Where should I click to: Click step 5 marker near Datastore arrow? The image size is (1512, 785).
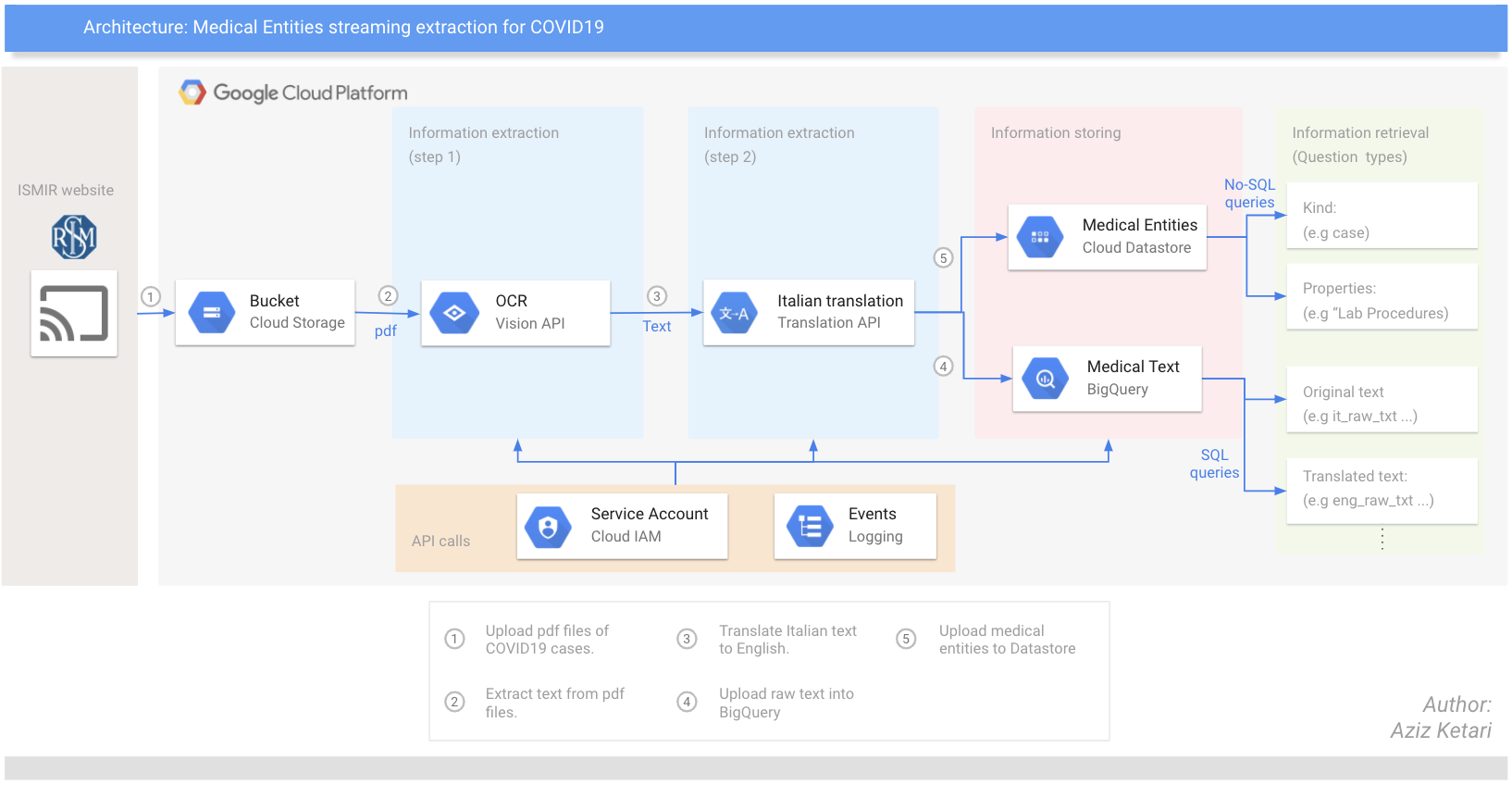tap(943, 258)
